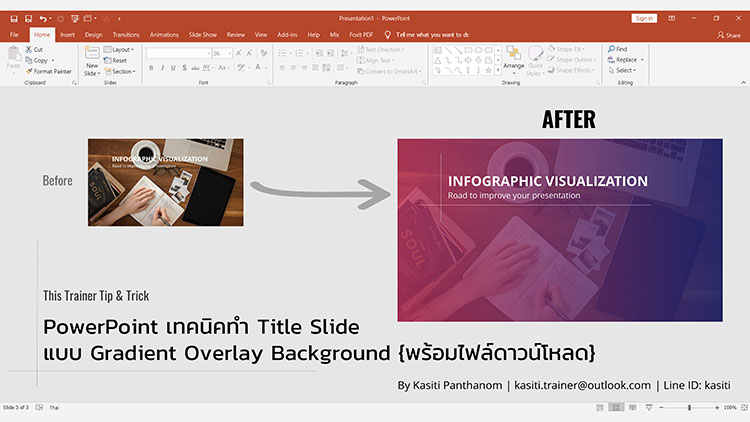750x422 pixels.
Task: Toggle Bold formatting
Action: [151, 68]
